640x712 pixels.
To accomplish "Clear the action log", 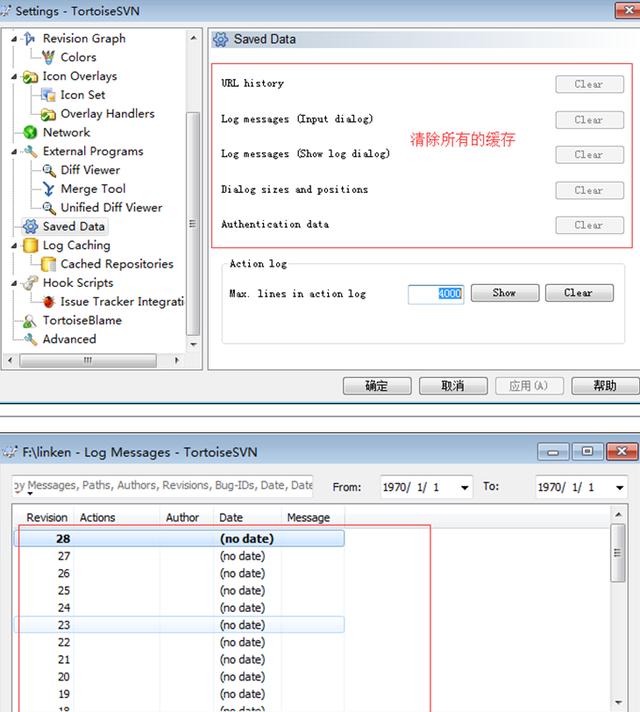I will [x=579, y=293].
